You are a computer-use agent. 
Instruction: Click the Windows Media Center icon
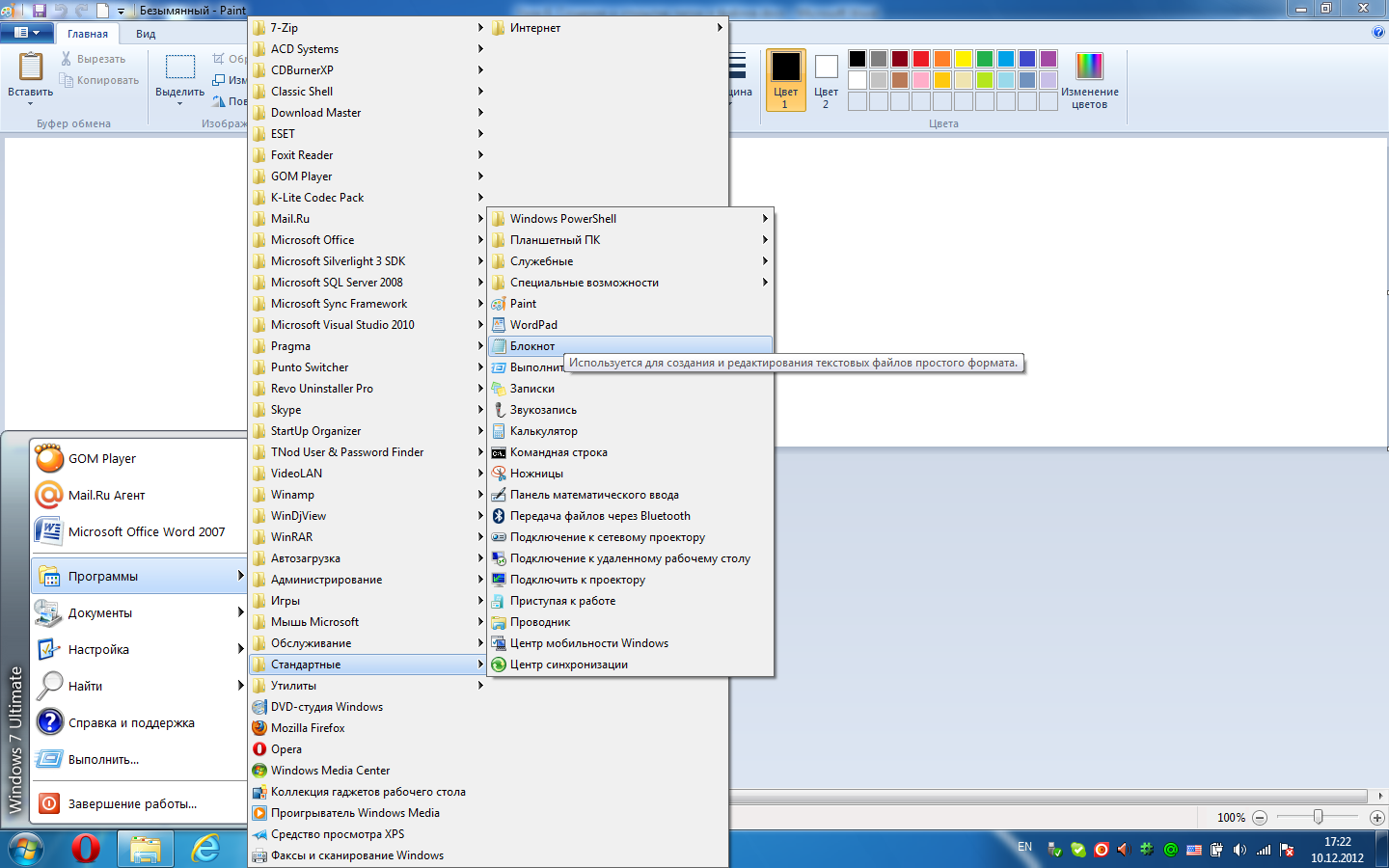259,771
